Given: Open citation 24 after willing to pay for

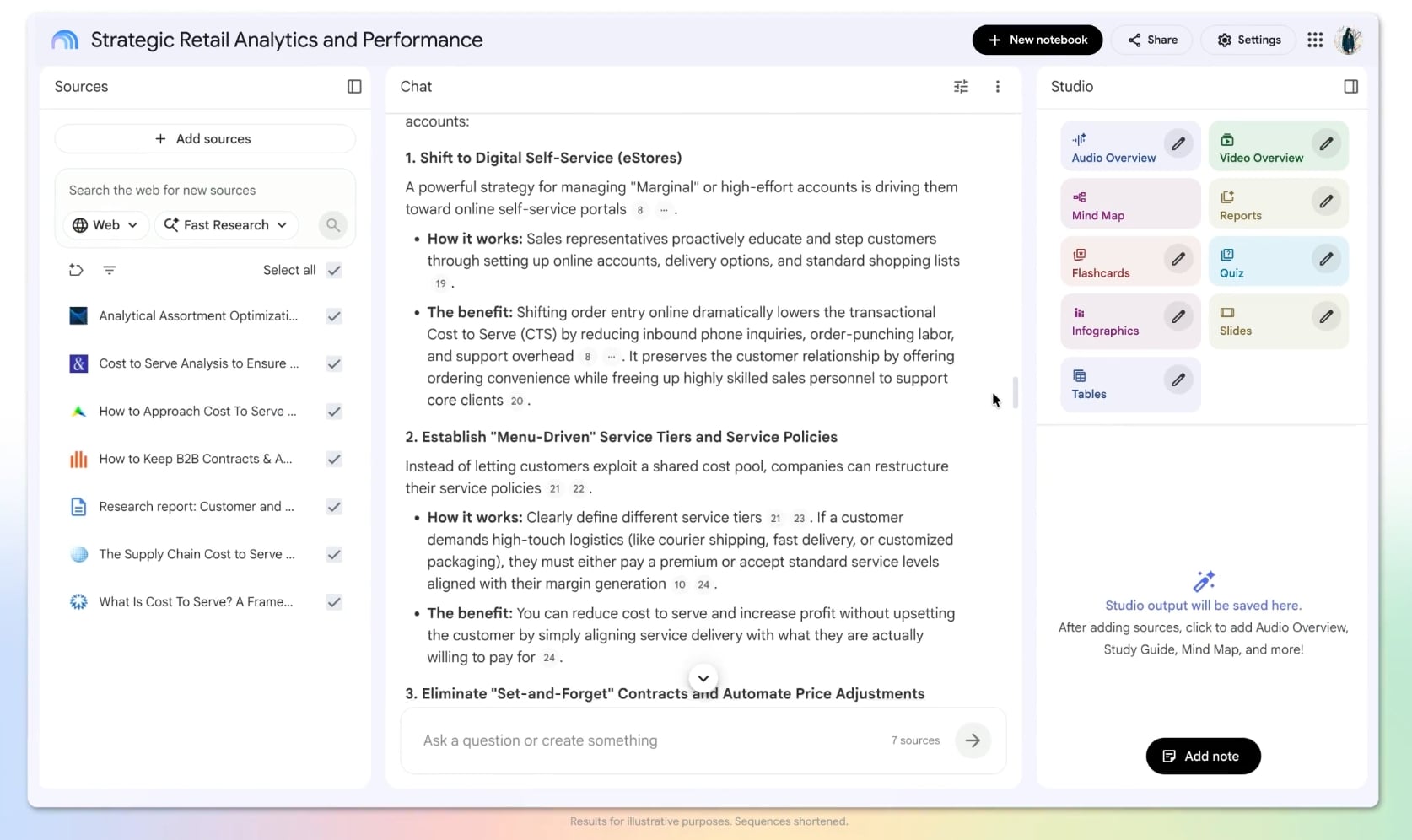Looking at the screenshot, I should pyautogui.click(x=549, y=658).
